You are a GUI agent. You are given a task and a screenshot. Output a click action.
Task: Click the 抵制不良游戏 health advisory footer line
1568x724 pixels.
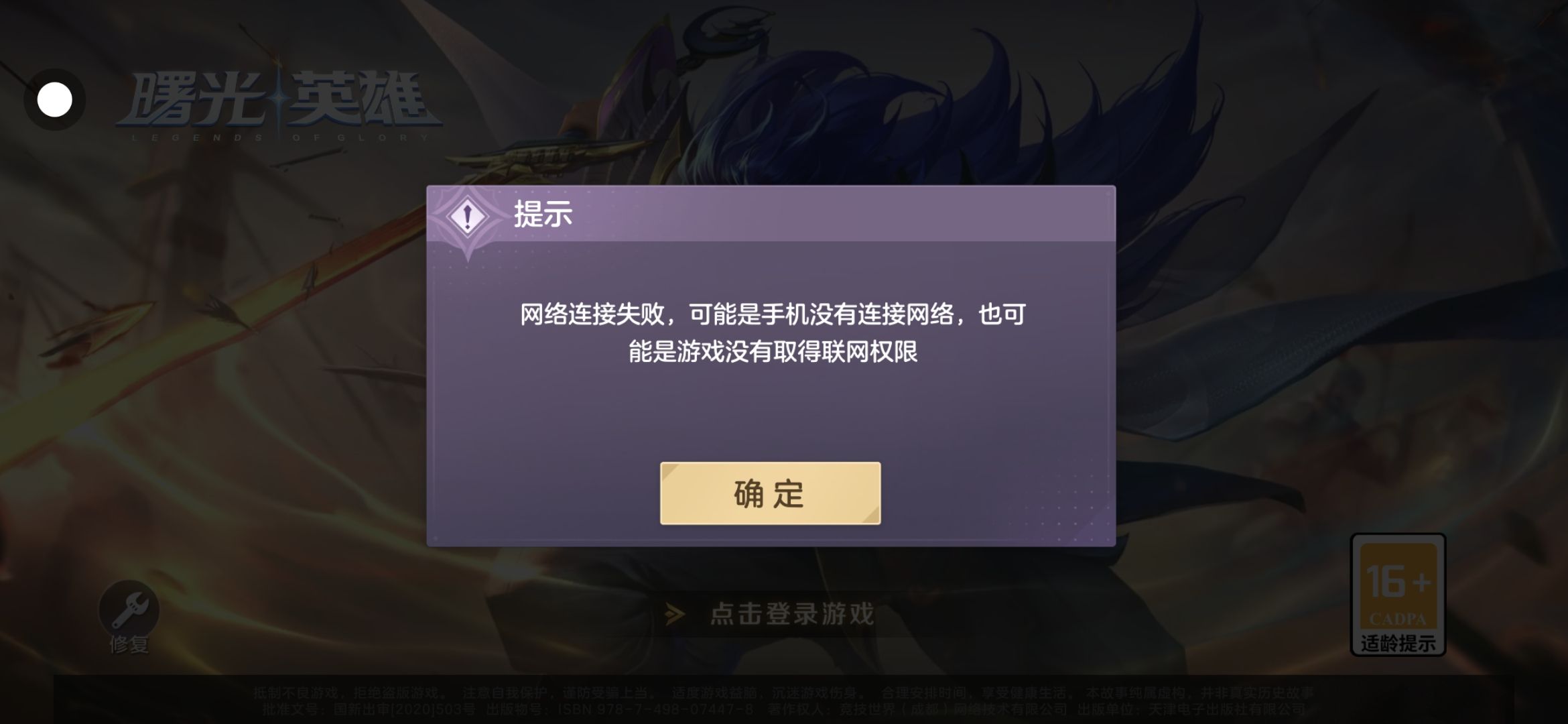[x=783, y=692]
